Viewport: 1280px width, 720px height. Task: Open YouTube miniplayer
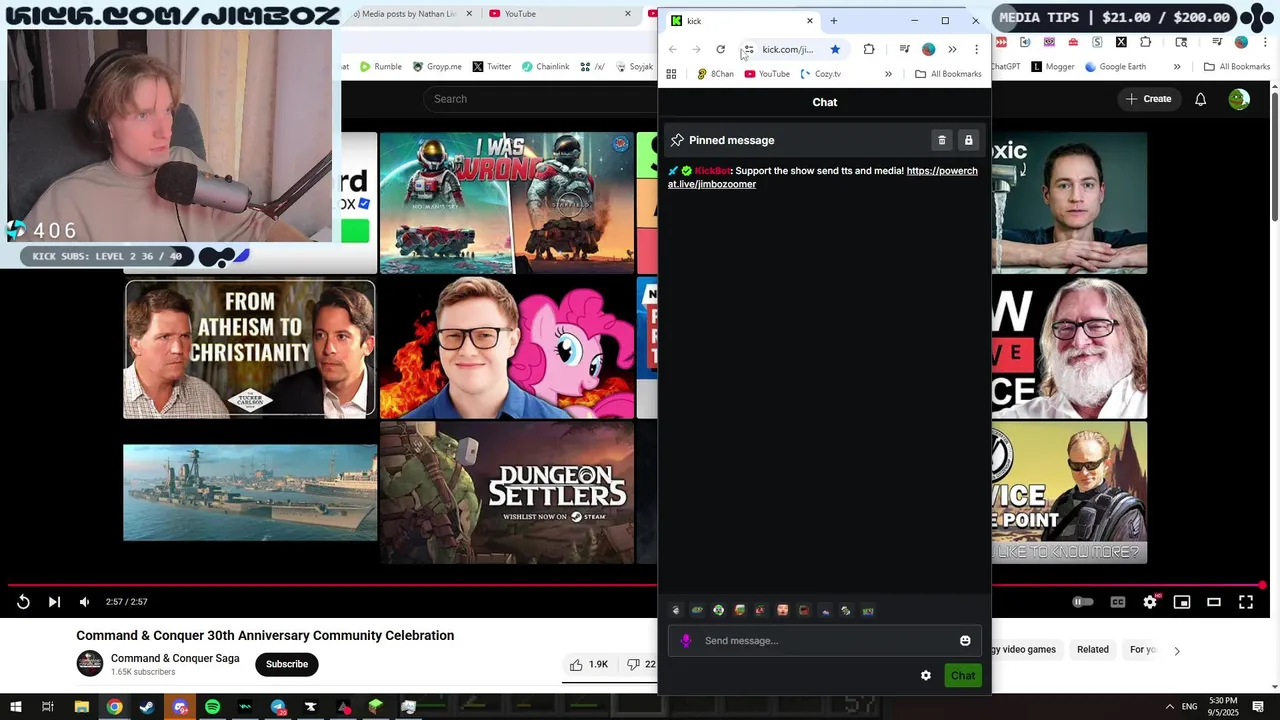tap(1182, 602)
